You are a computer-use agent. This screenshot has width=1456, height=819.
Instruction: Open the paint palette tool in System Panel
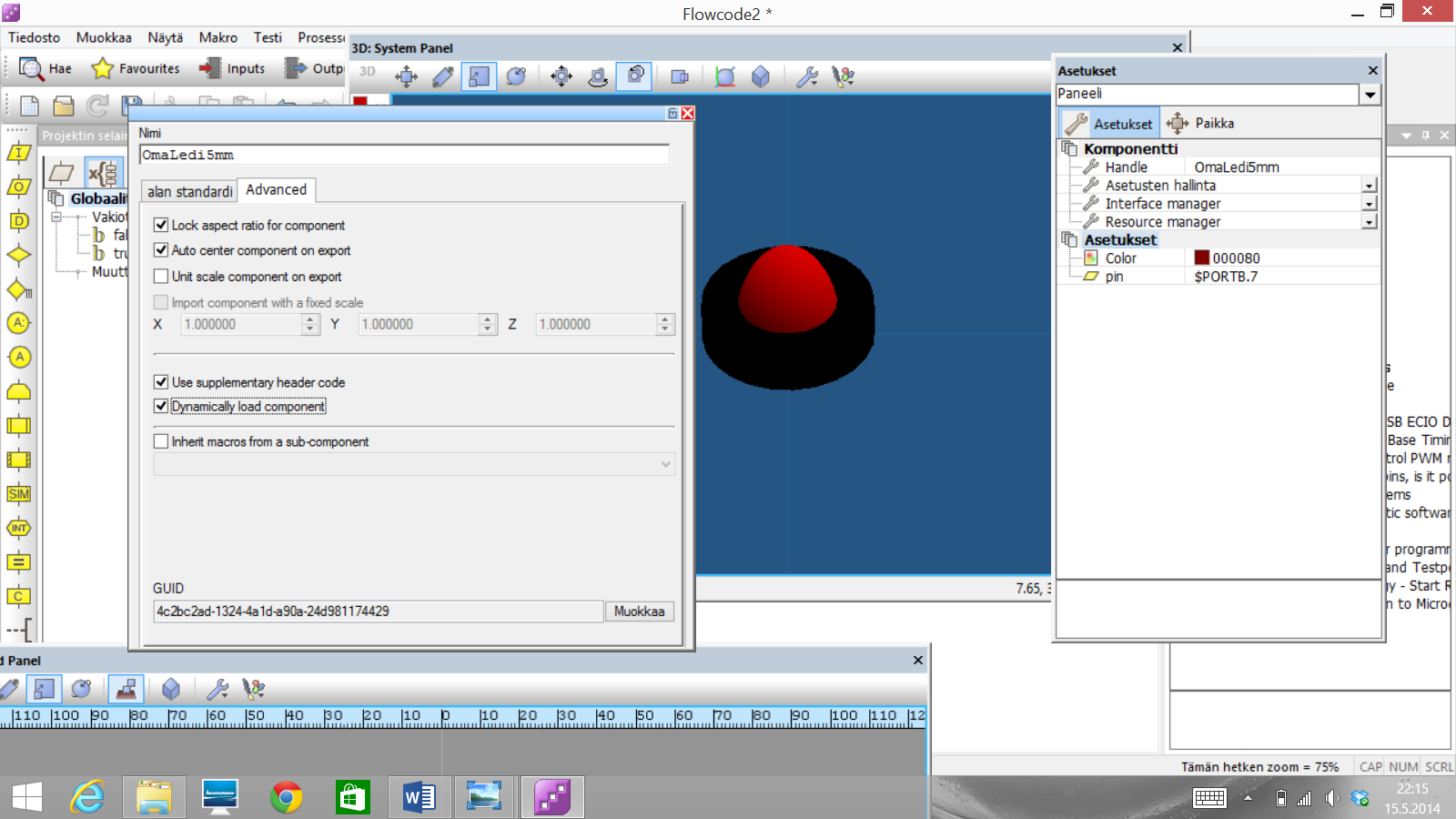[844, 77]
